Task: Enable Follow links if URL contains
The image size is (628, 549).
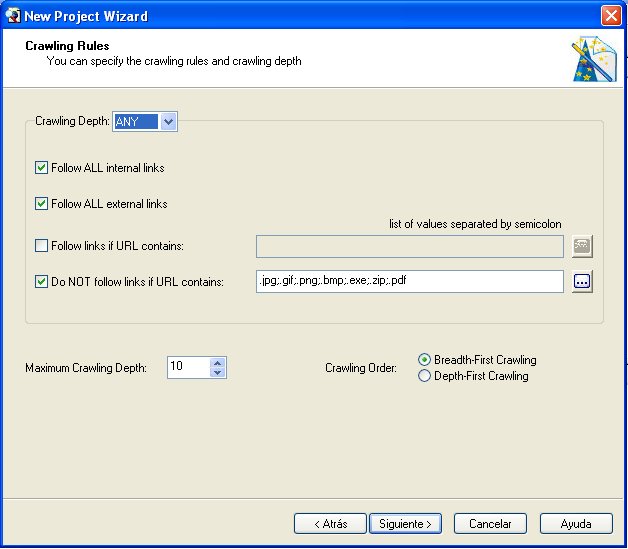Action: [41, 245]
